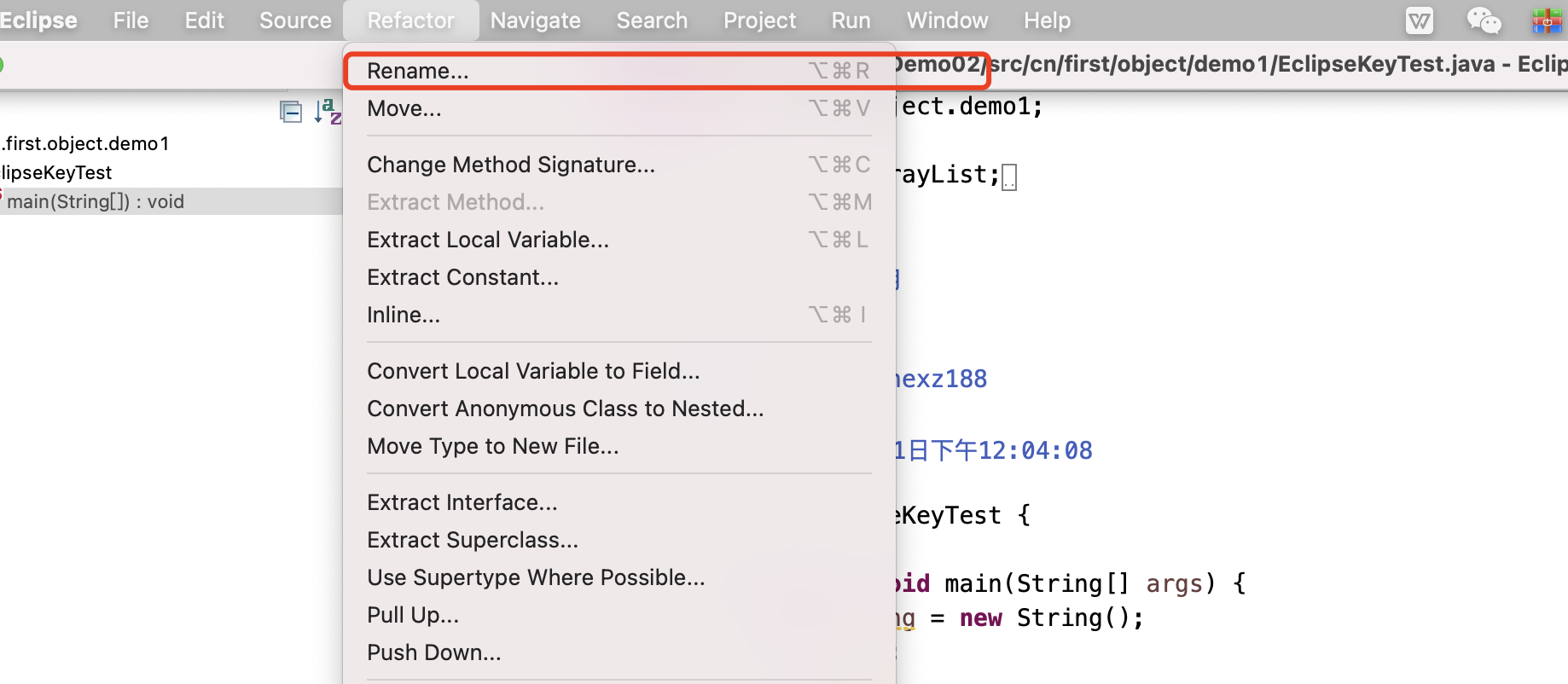1568x684 pixels.
Task: Select Push Down... in Refactor menu
Action: click(619, 652)
